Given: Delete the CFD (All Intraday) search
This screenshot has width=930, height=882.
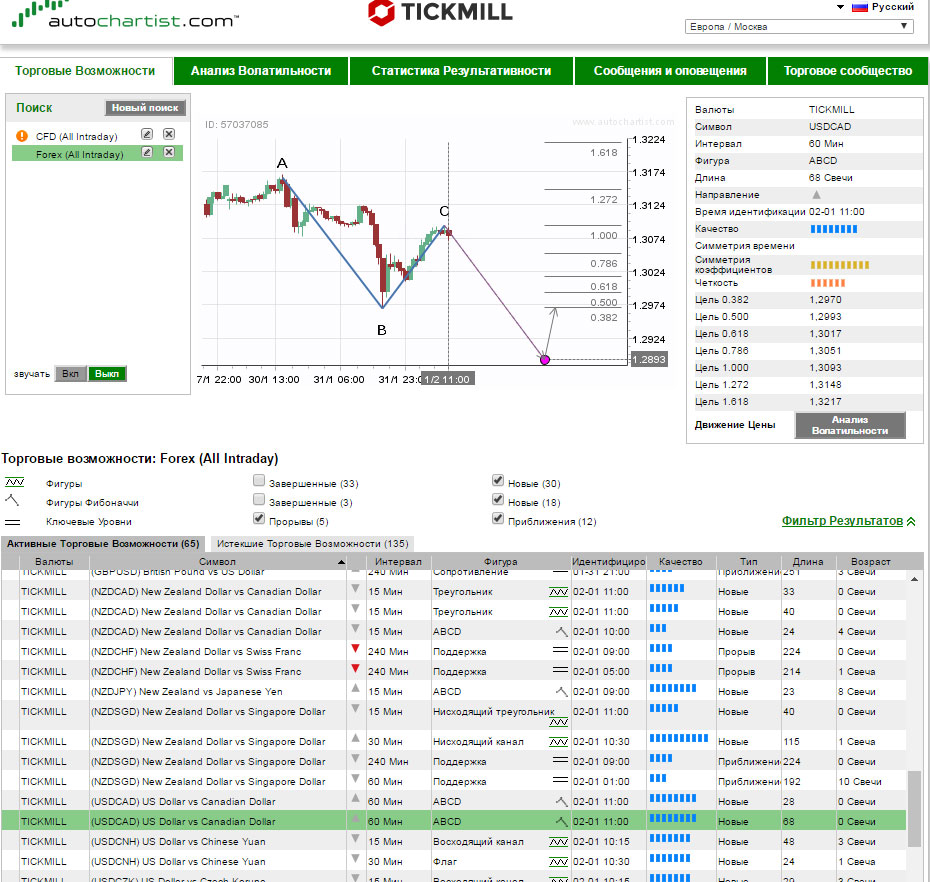Looking at the screenshot, I should click(x=169, y=134).
